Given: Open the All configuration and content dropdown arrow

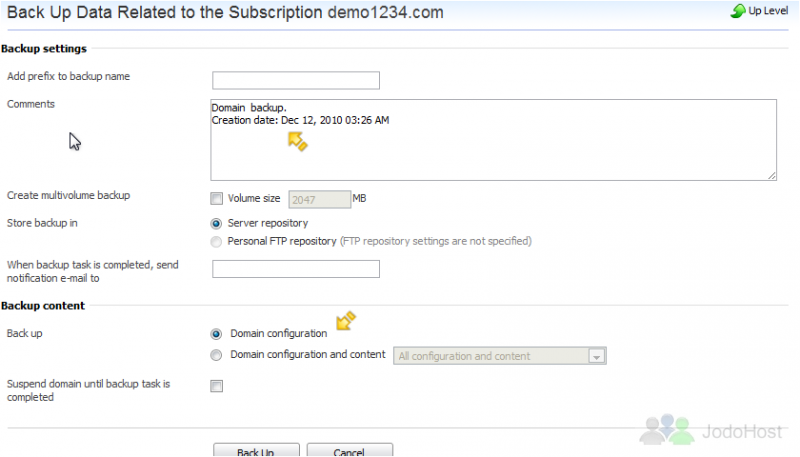Looking at the screenshot, I should (596, 356).
